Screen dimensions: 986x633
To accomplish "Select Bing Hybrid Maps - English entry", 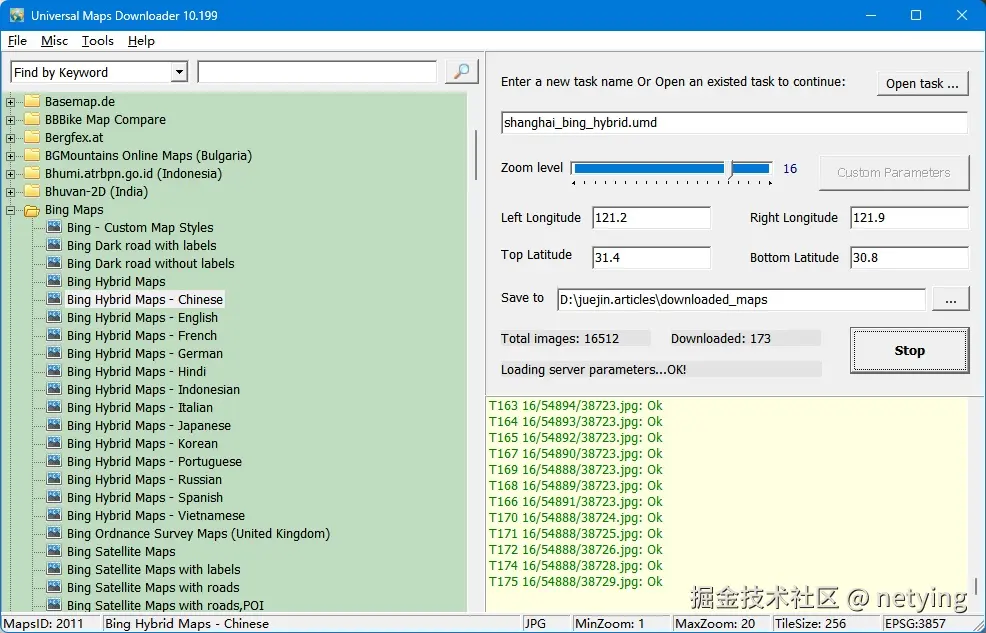I will click(142, 317).
